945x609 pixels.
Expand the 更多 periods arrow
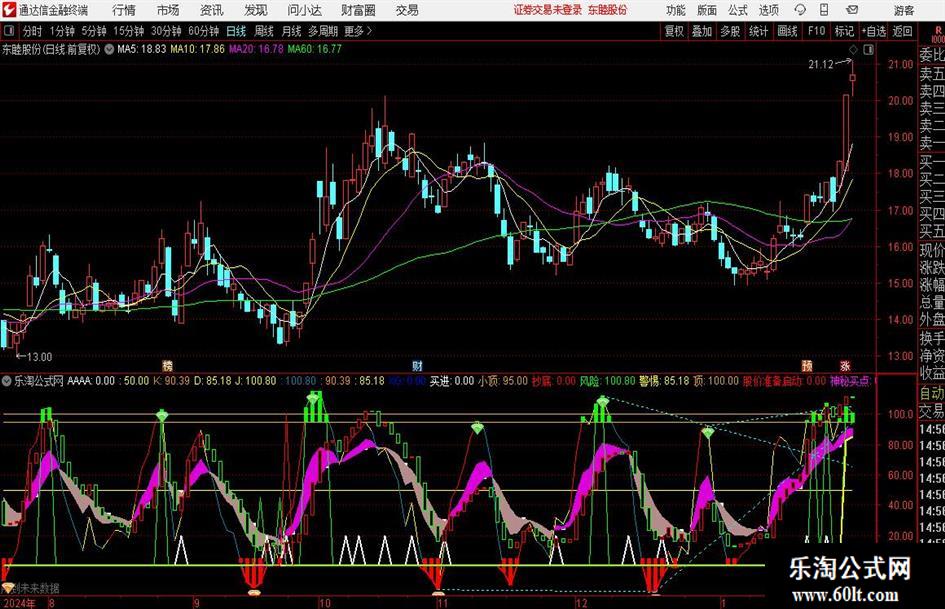coord(359,31)
